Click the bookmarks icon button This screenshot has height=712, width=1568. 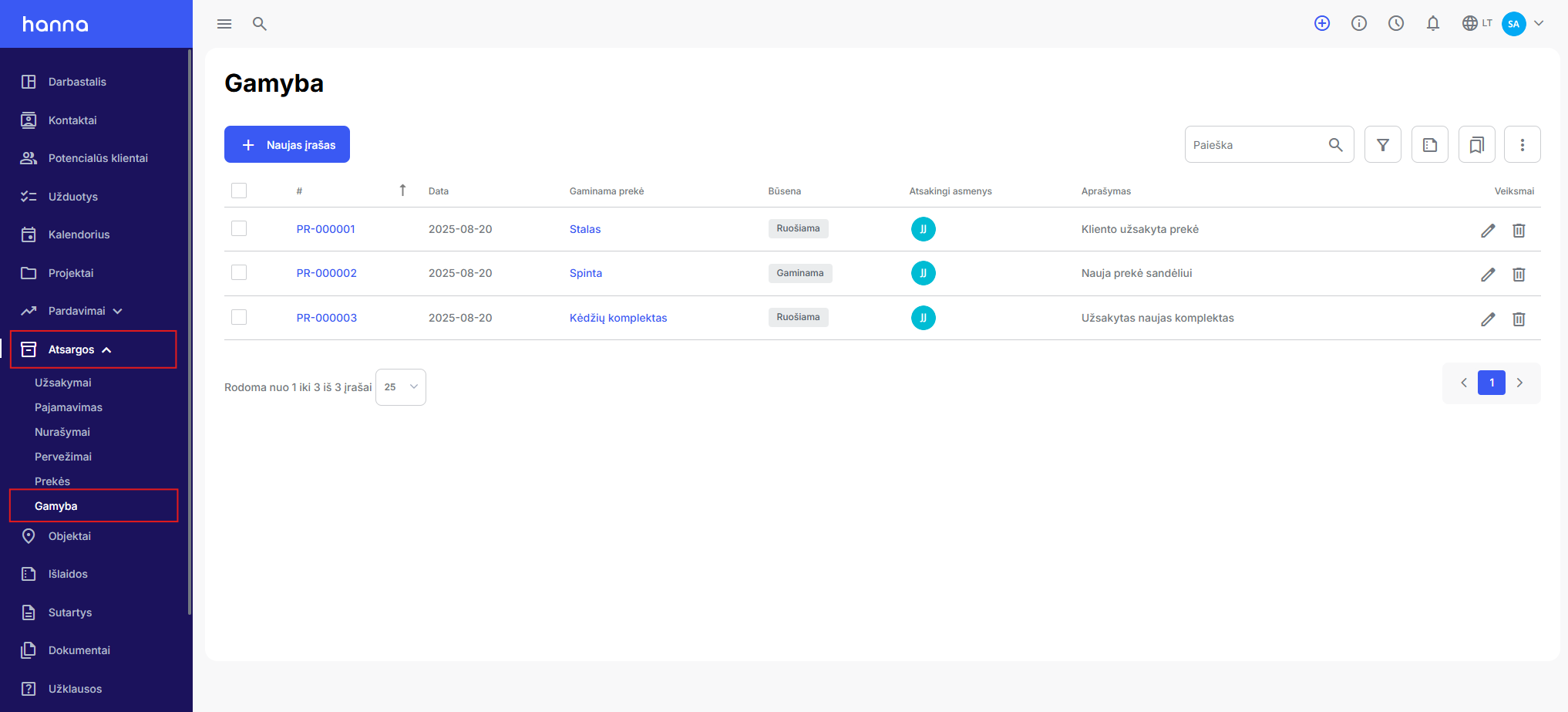(x=1477, y=144)
